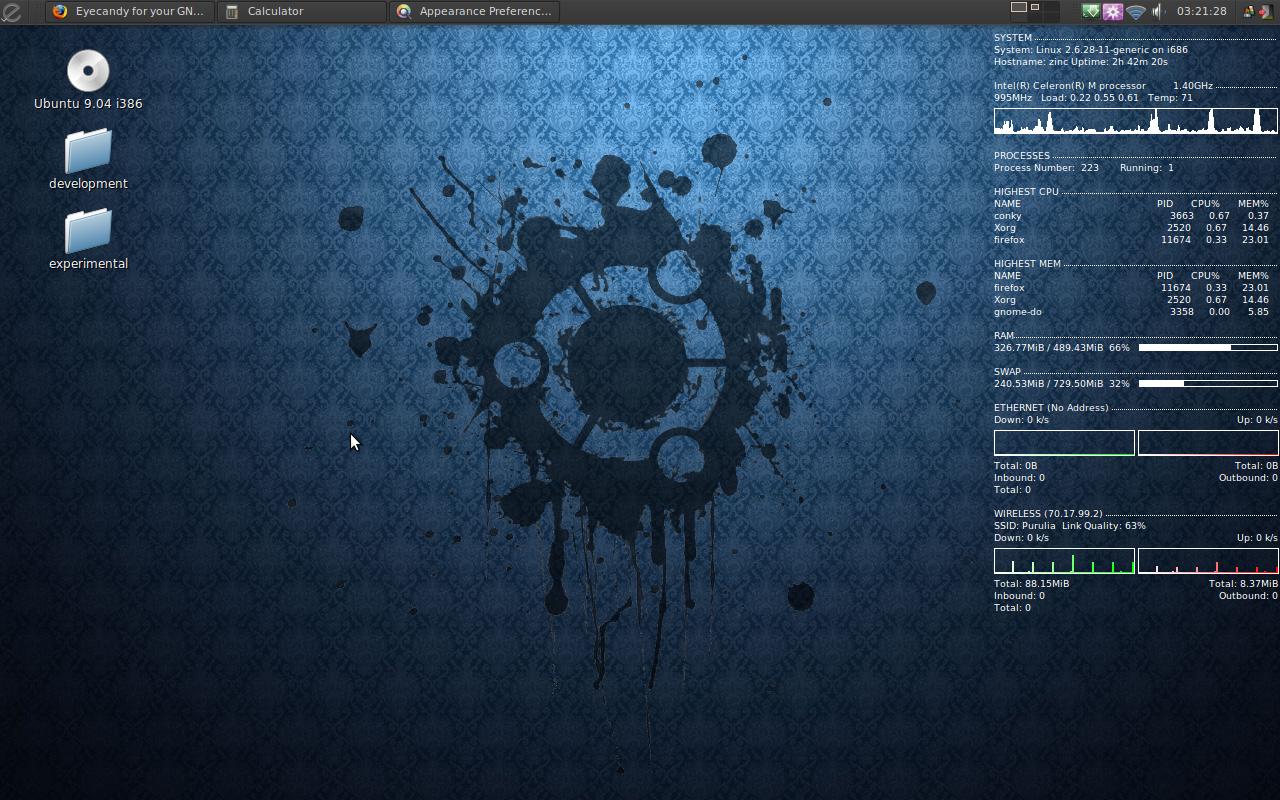The image size is (1280, 800).
Task: Click the Firefox icon in taskbar
Action: pos(60,12)
